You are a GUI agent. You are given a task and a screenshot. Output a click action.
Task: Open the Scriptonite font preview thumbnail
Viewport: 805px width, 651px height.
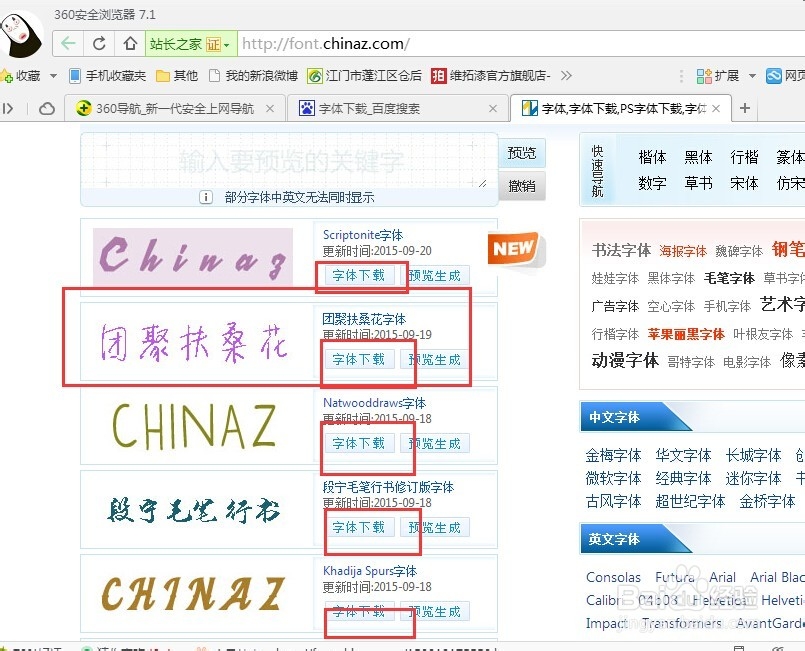click(x=193, y=257)
